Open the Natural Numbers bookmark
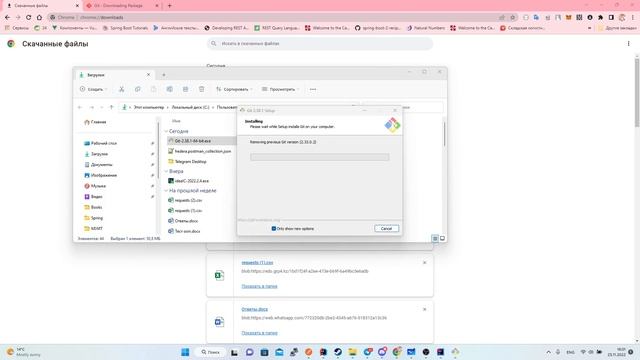The width and height of the screenshot is (640, 360). 426,28
